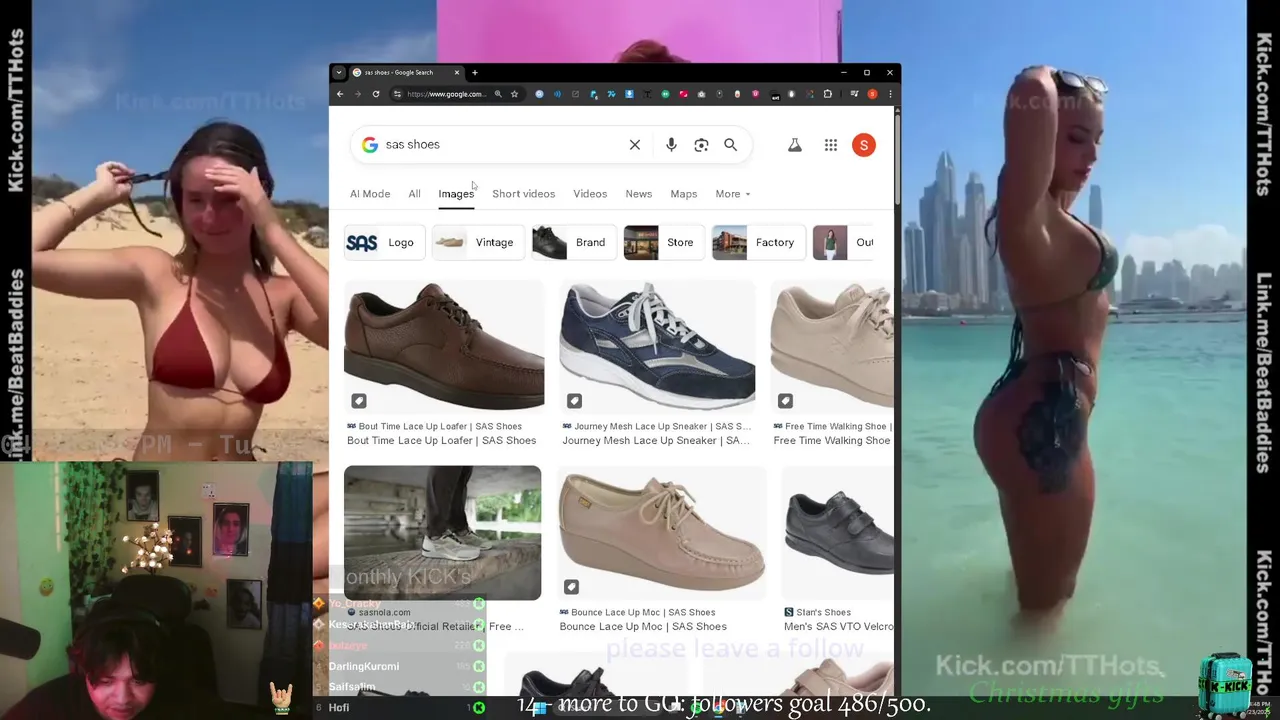Open the Extensions puzzle-piece menu

827,94
